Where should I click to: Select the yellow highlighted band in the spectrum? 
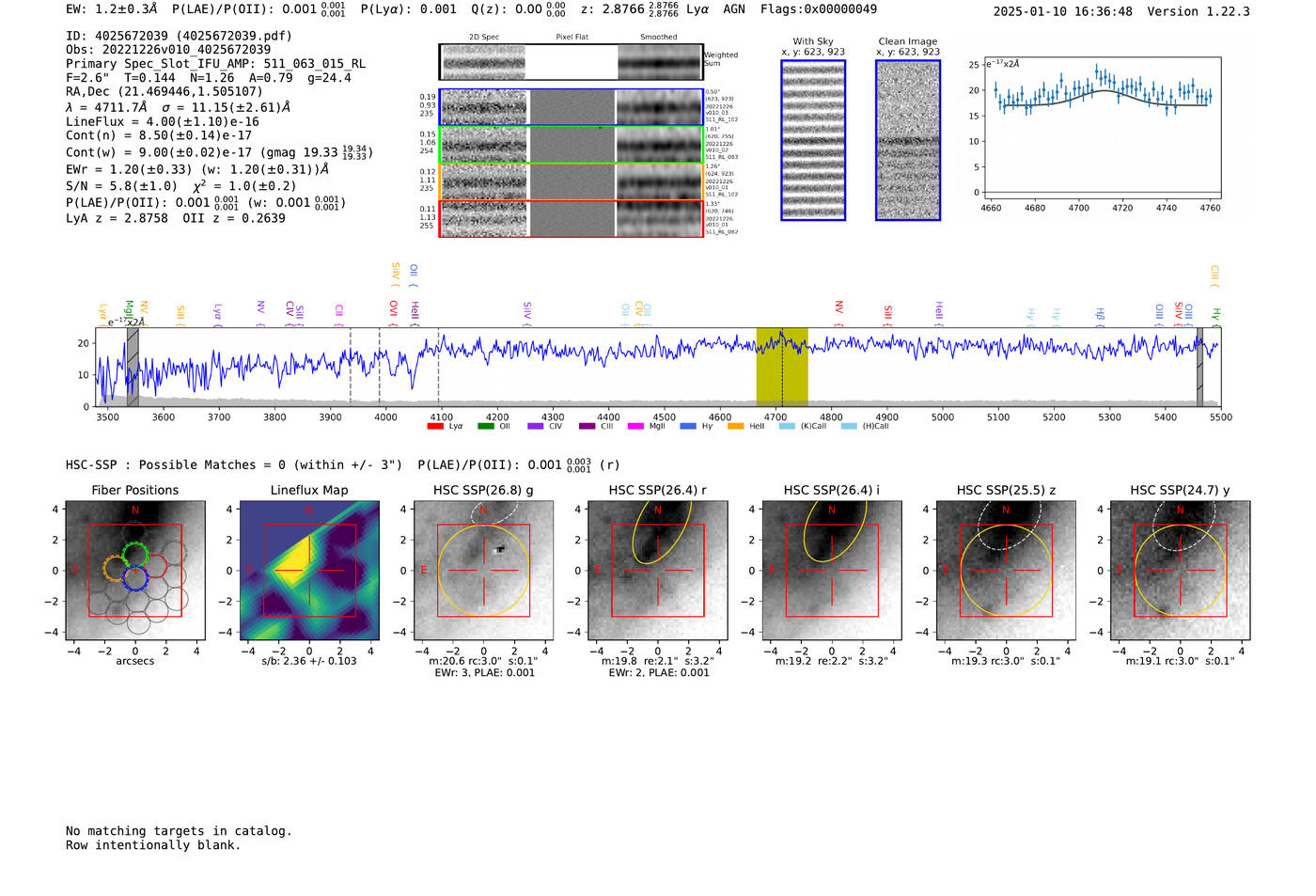click(782, 367)
